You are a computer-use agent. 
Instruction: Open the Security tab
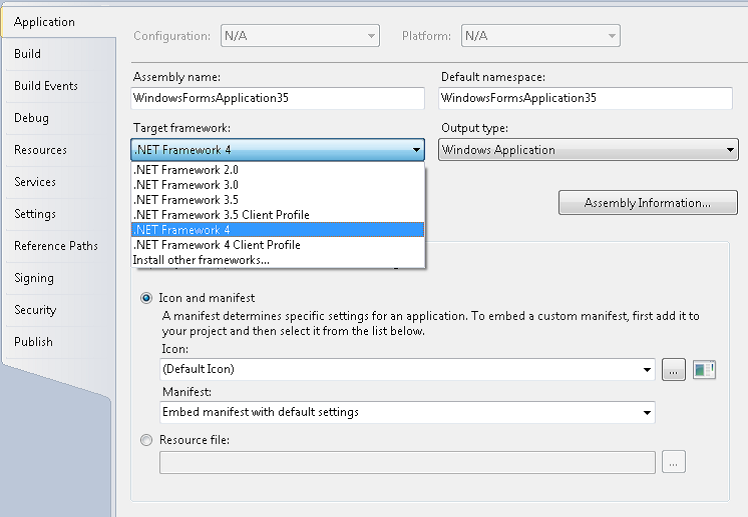(x=58, y=310)
